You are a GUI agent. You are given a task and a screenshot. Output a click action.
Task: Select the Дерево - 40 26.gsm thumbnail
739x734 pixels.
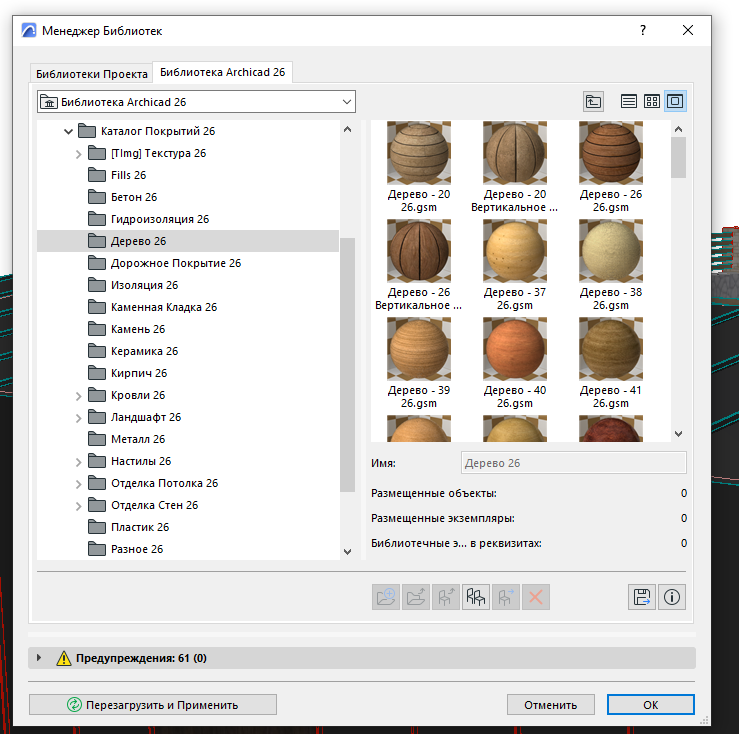[x=515, y=349]
